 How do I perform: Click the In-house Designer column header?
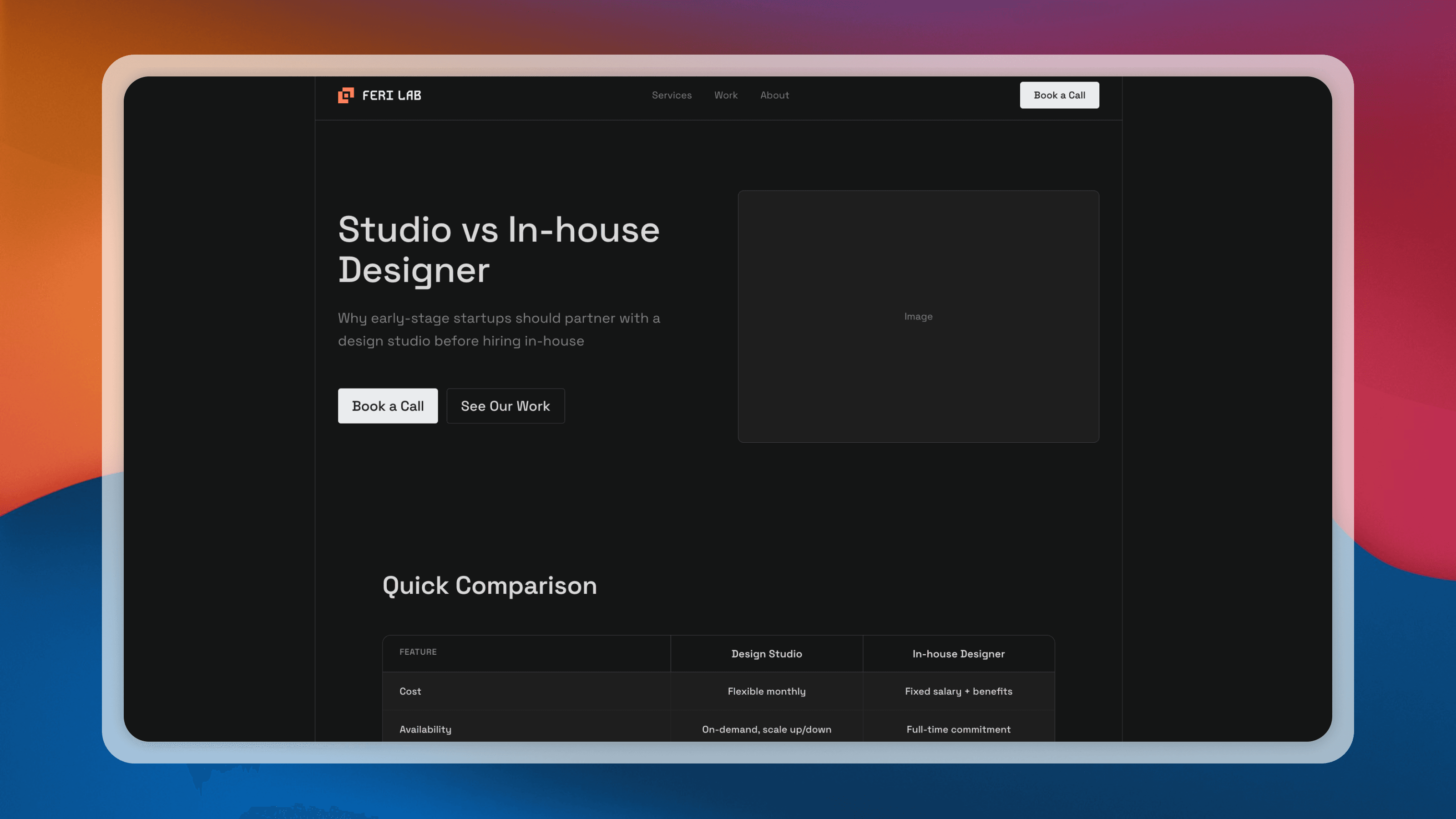coord(959,653)
